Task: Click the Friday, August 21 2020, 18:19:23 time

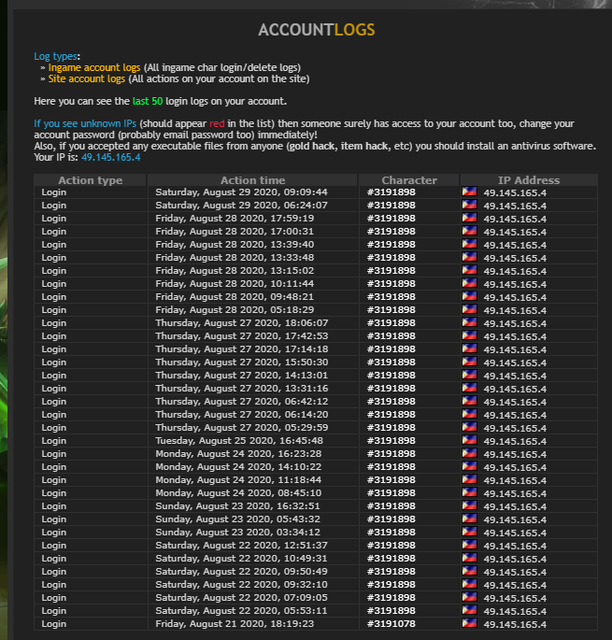Action: click(234, 624)
